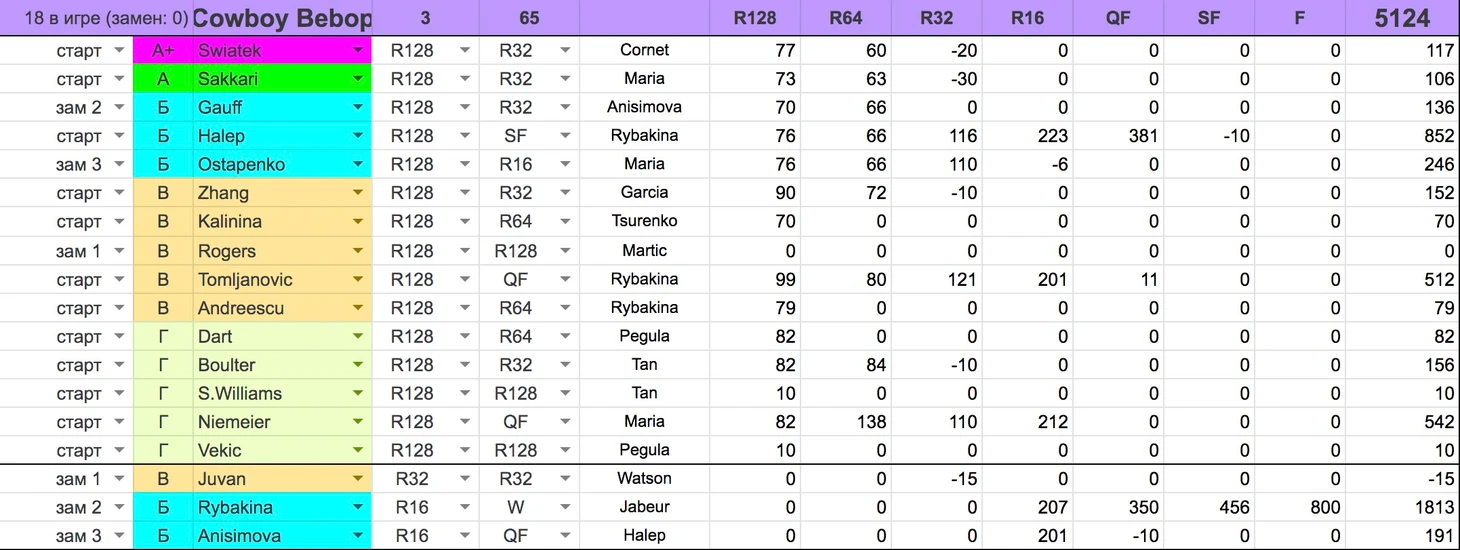
Task: Open Halep's SF round dropdown arrow
Action: tap(565, 136)
